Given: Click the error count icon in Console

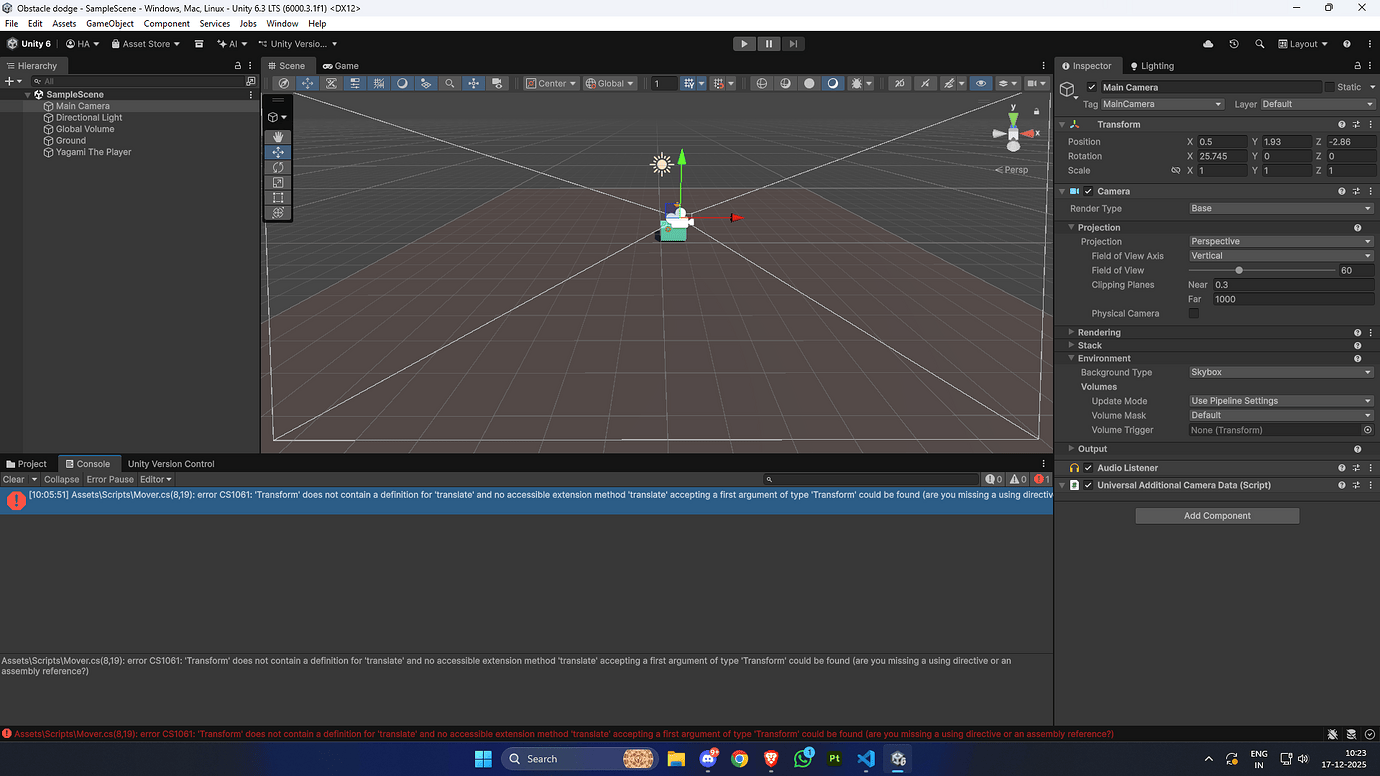Looking at the screenshot, I should 1042,479.
